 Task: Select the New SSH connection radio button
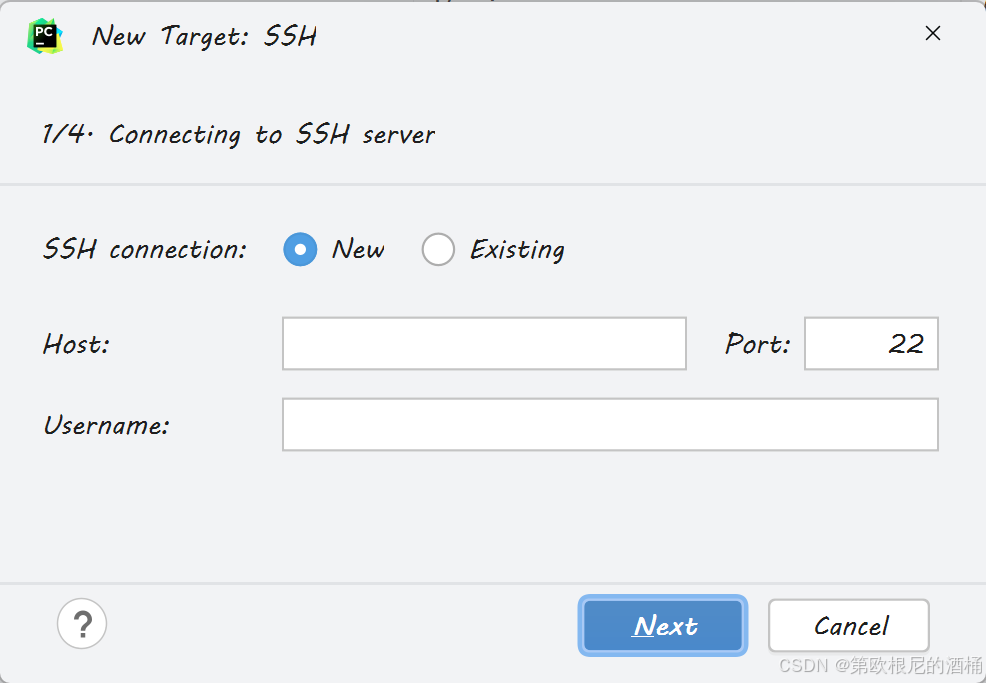(x=300, y=250)
